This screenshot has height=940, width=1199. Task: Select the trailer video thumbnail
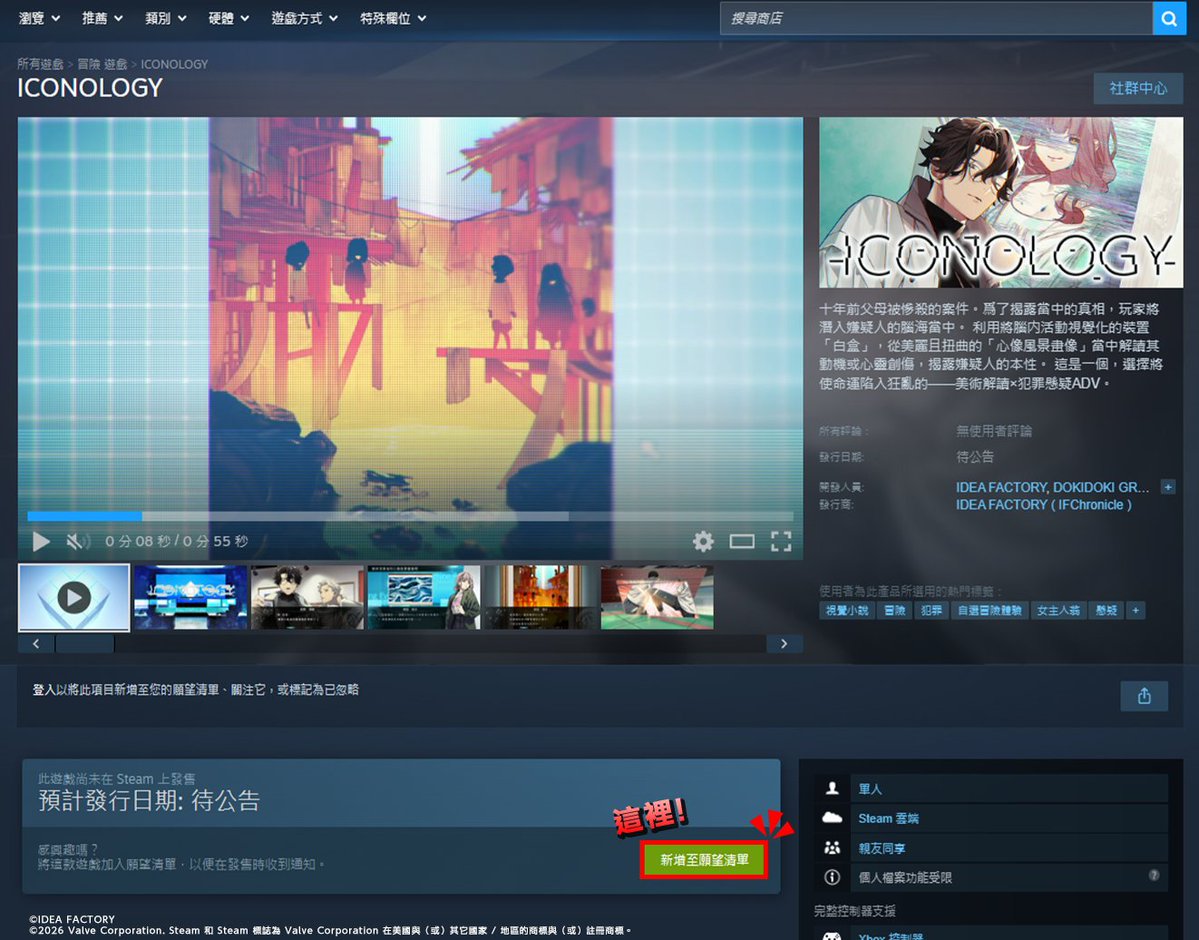coord(74,597)
